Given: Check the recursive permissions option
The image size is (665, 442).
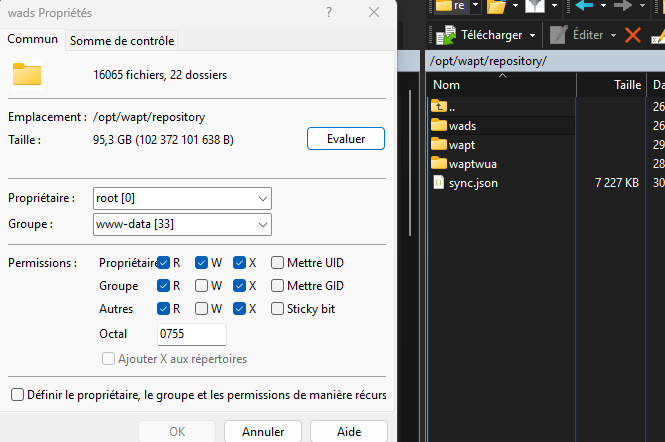Looking at the screenshot, I should tap(17, 395).
